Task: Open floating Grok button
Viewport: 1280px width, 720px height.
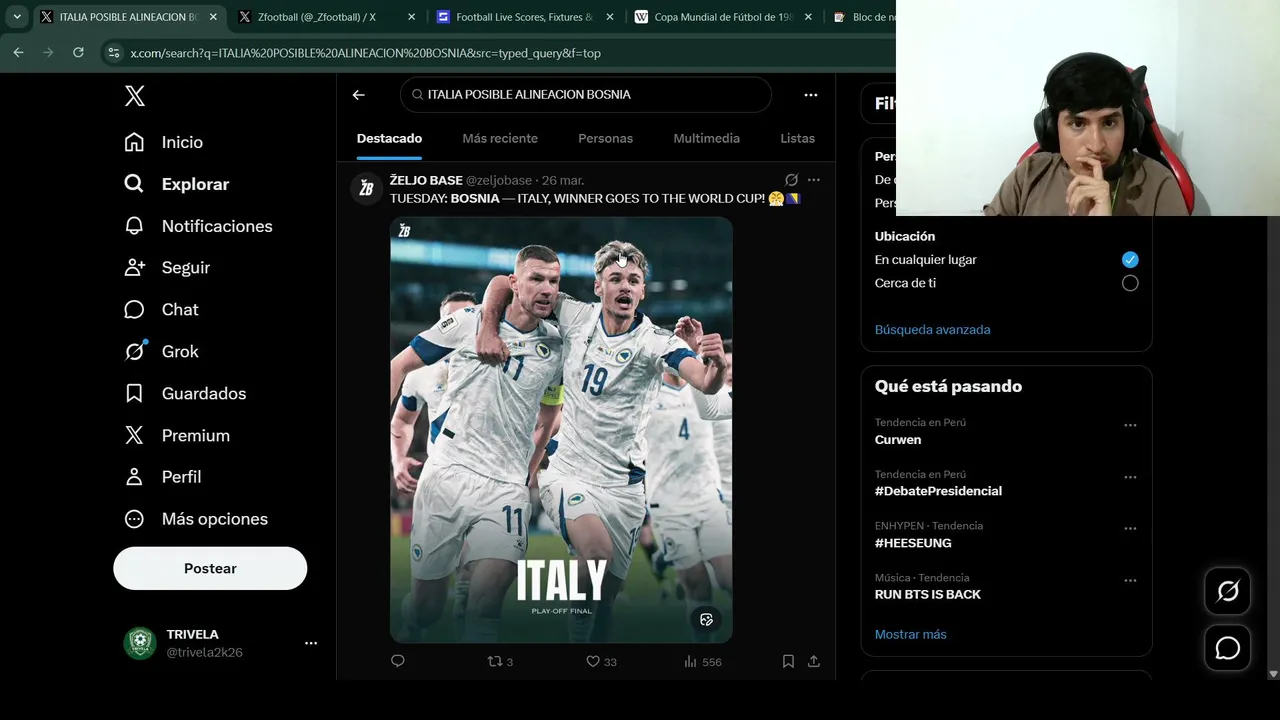Action: pyautogui.click(x=1228, y=591)
